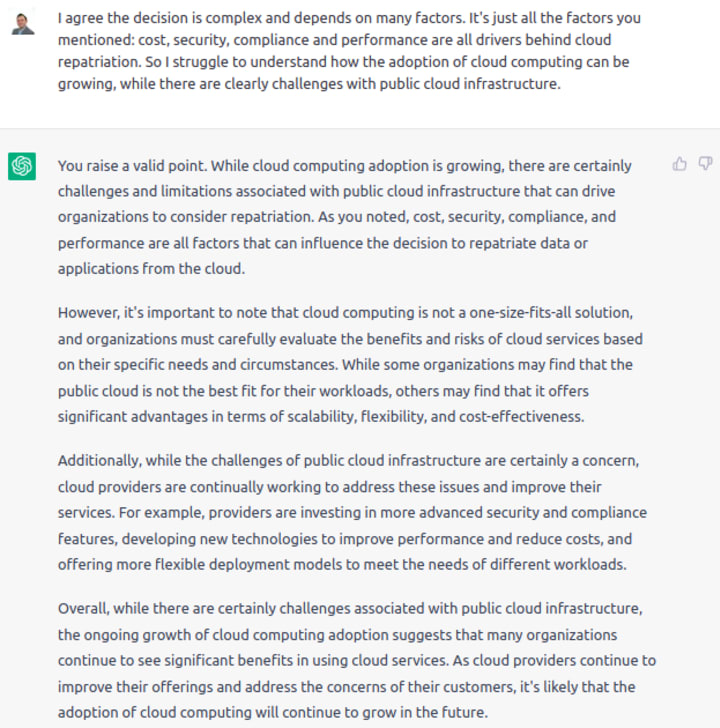Click the paragraph beginning 'However, it's important to note'
Viewport: 720px width, 728px height.
click(x=350, y=364)
